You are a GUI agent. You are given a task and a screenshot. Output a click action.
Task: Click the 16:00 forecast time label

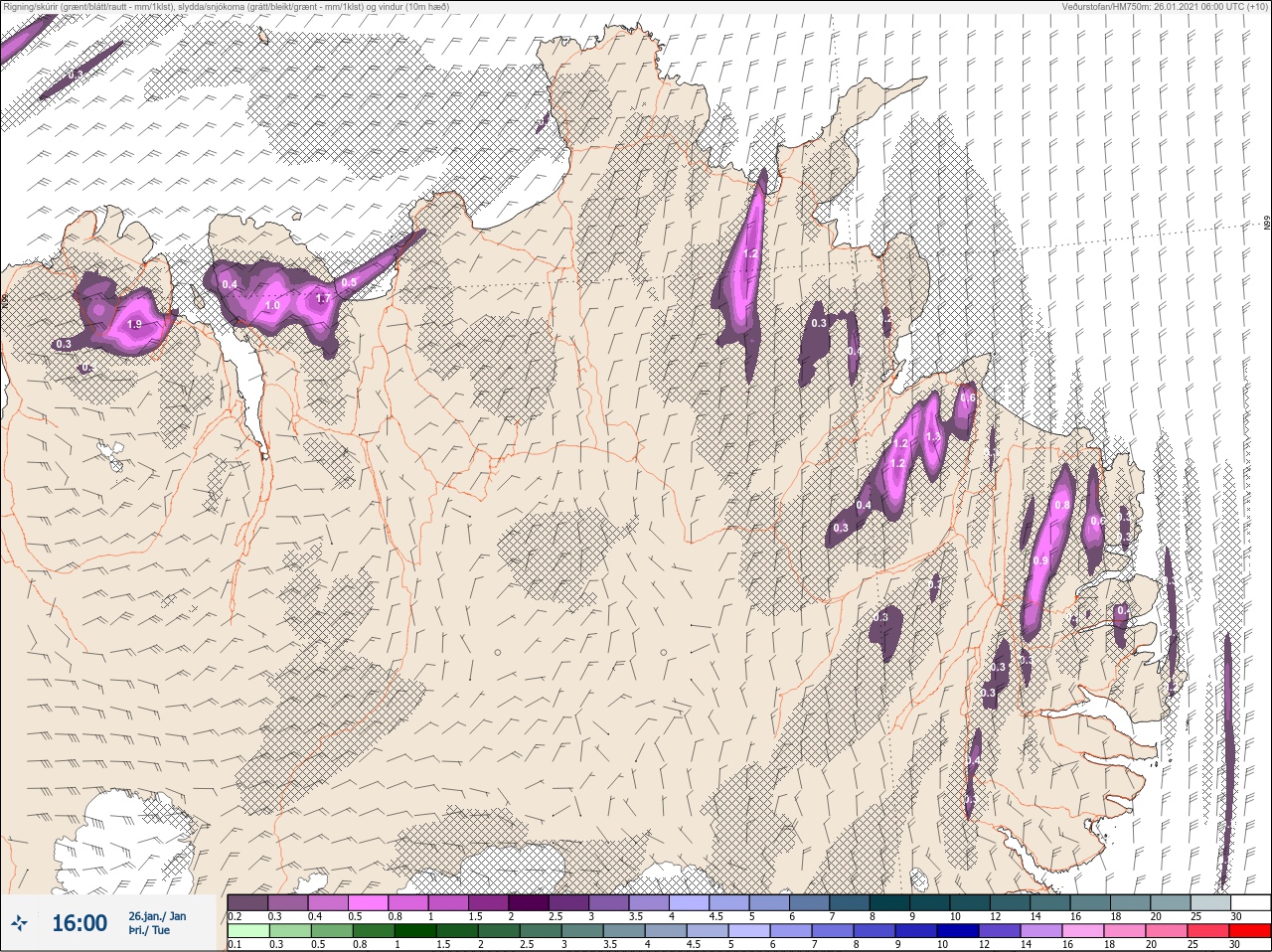pyautogui.click(x=79, y=923)
